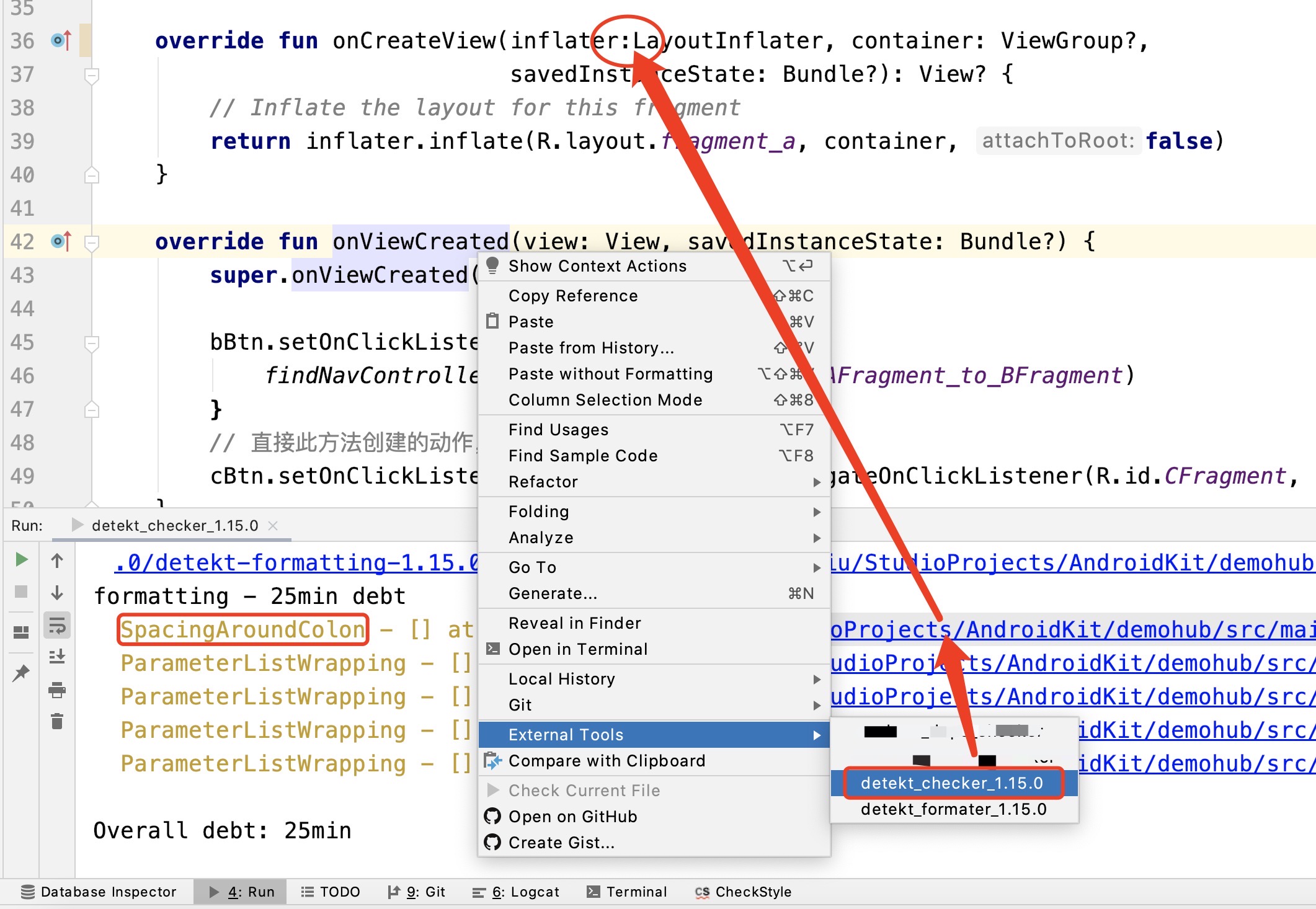Pin the Run tab using pin icon
1316x909 pixels.
coord(21,672)
